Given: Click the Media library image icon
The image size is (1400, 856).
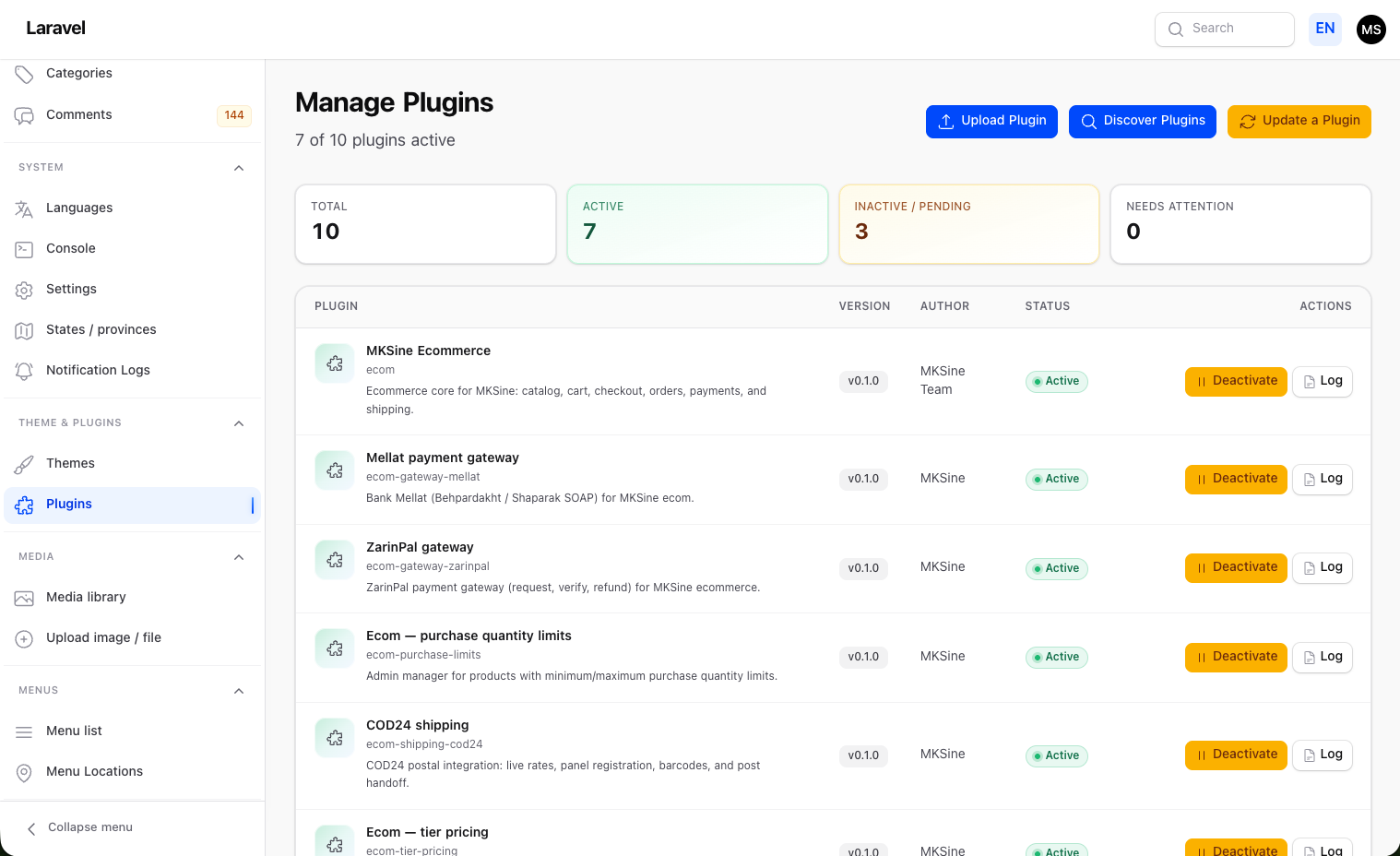Looking at the screenshot, I should pos(24,598).
